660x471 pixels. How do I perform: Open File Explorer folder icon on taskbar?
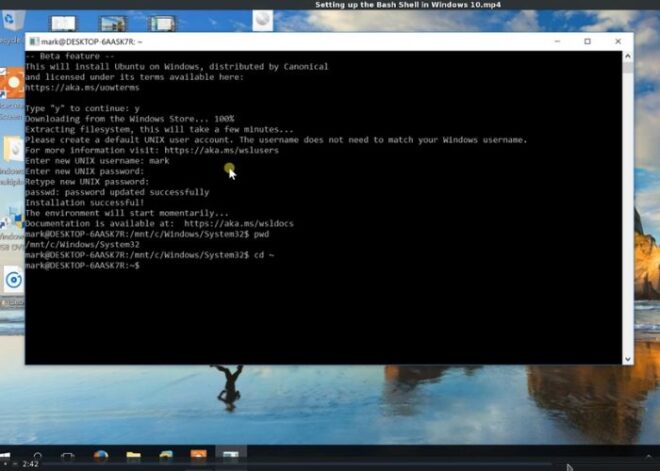[133, 455]
